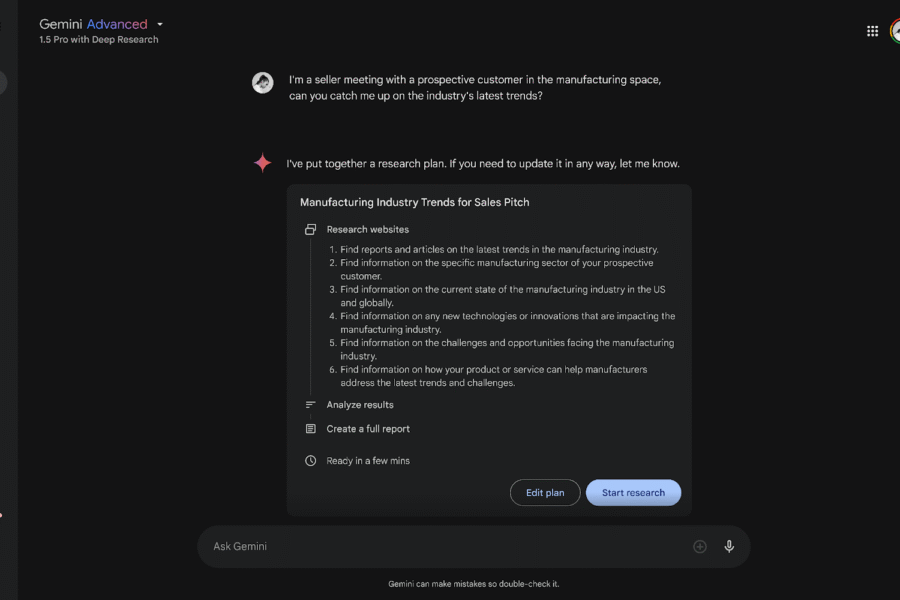This screenshot has width=900, height=600.
Task: Click the Google apps grid icon
Action: (872, 30)
